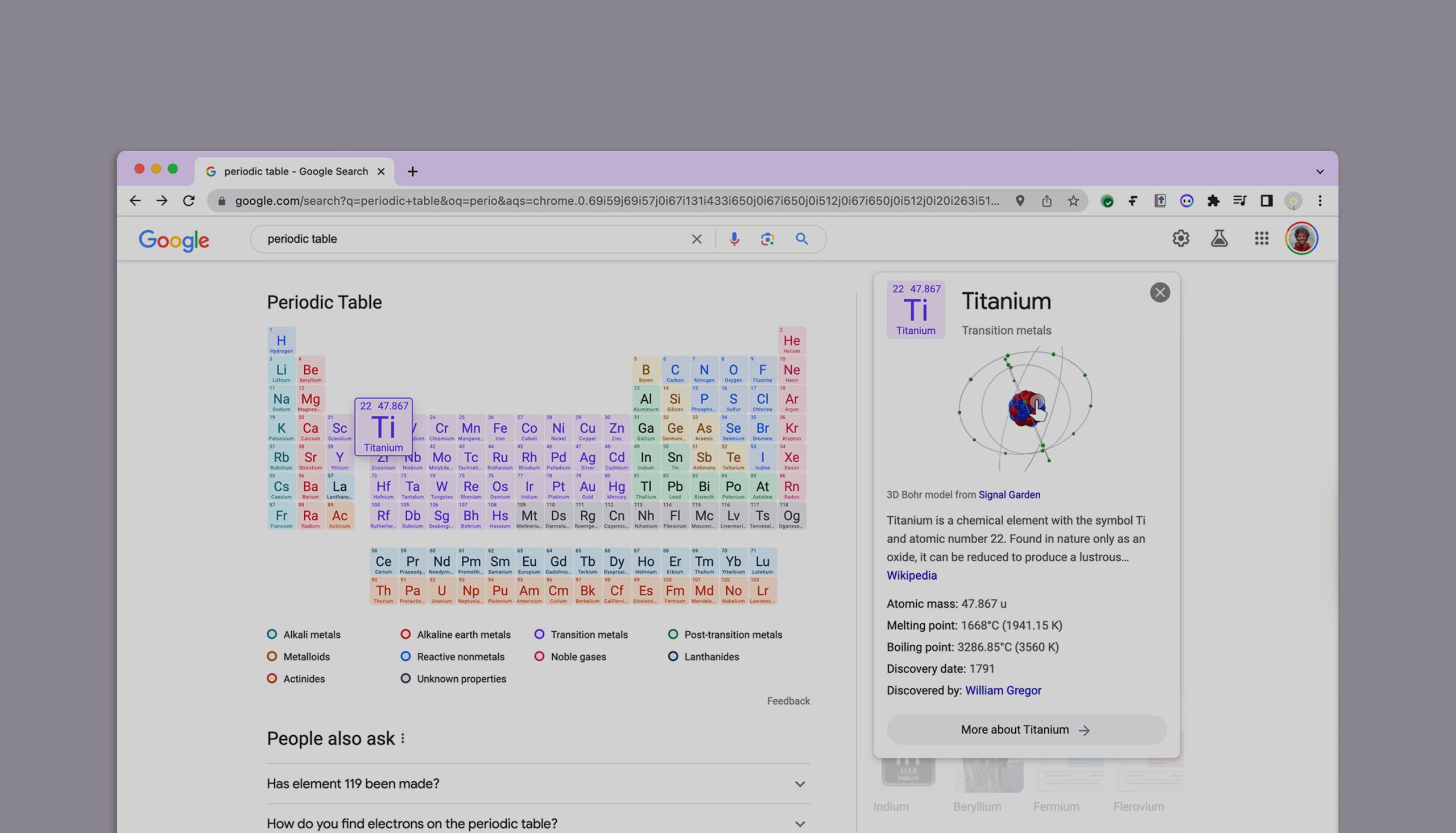Open Google Lens image search icon
The height and width of the screenshot is (833, 1456).
(767, 239)
